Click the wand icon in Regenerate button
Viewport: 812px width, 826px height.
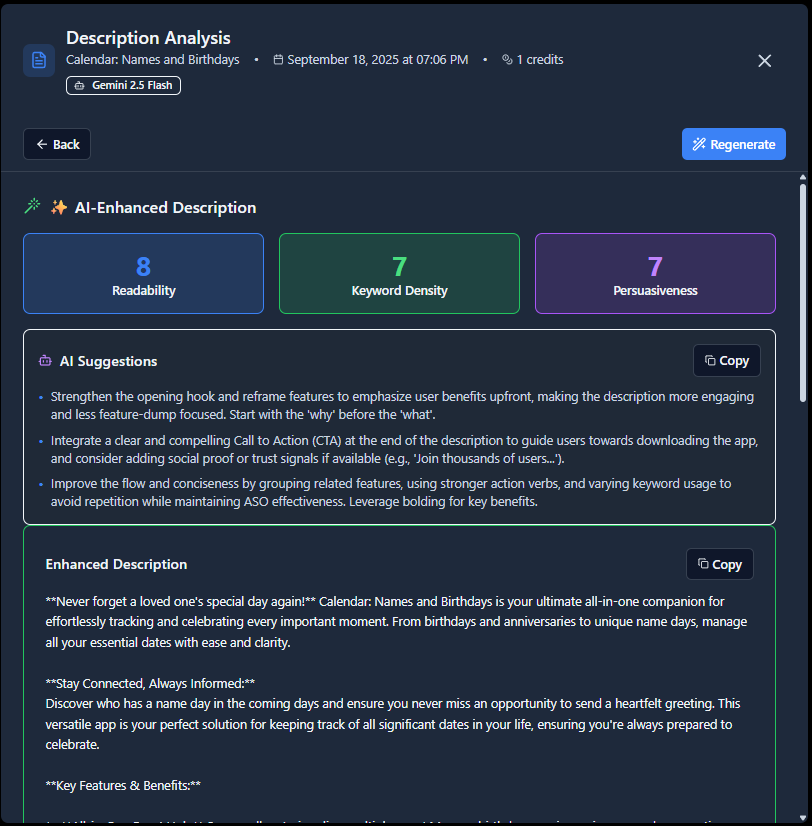click(699, 144)
